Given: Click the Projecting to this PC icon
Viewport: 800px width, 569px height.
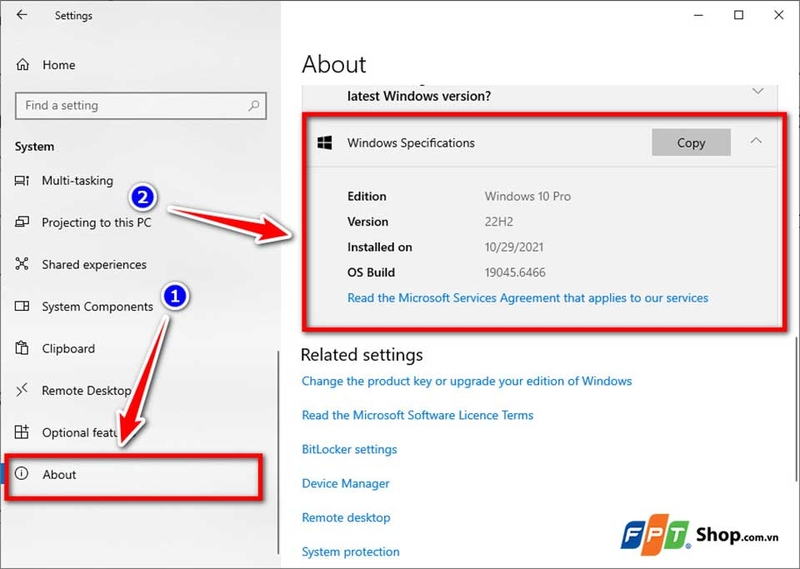Looking at the screenshot, I should pos(22,222).
